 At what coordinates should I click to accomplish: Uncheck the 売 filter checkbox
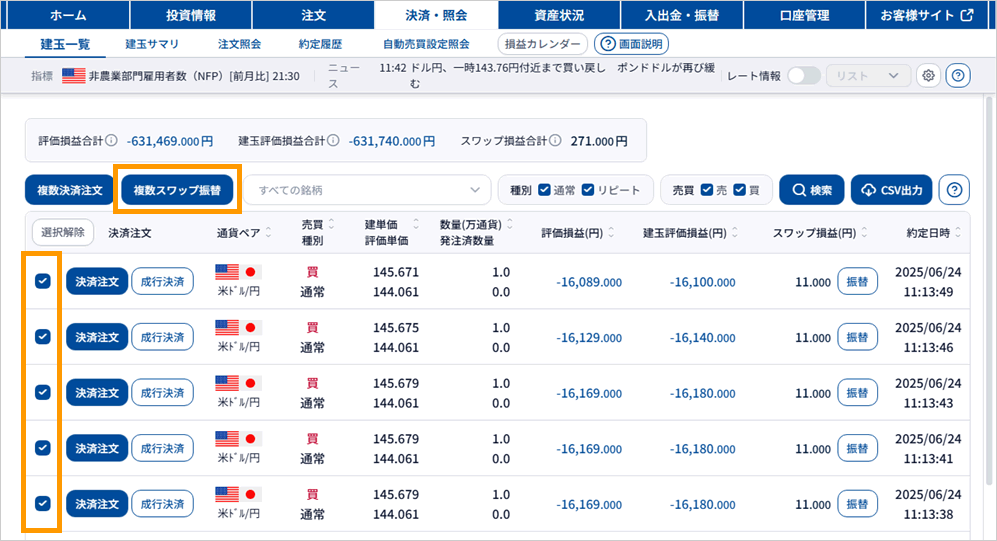pos(706,189)
